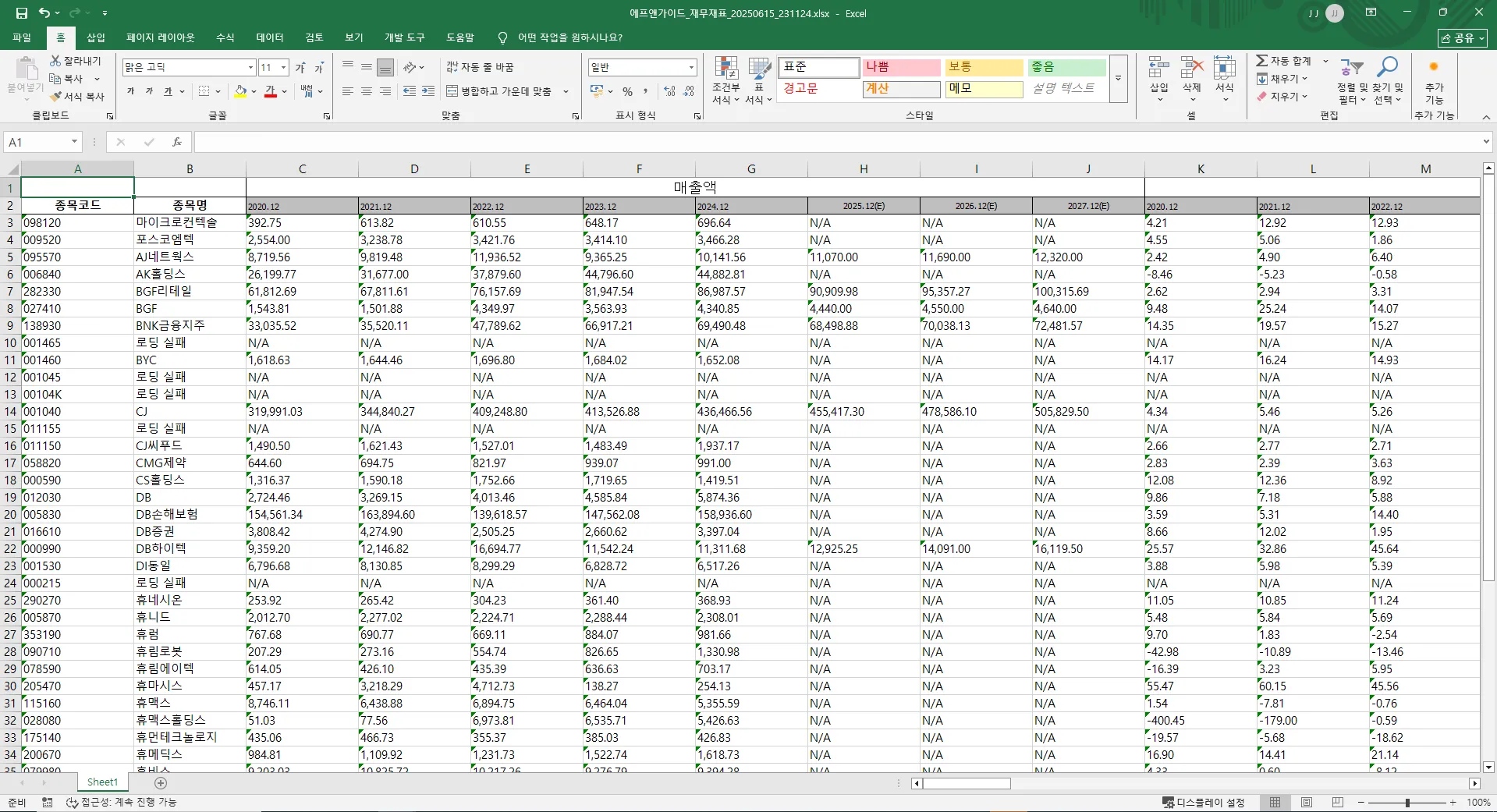Open the 자동 합계 dropdown arrow
Screen dimensions: 1497x812
pyautogui.click(x=1325, y=61)
